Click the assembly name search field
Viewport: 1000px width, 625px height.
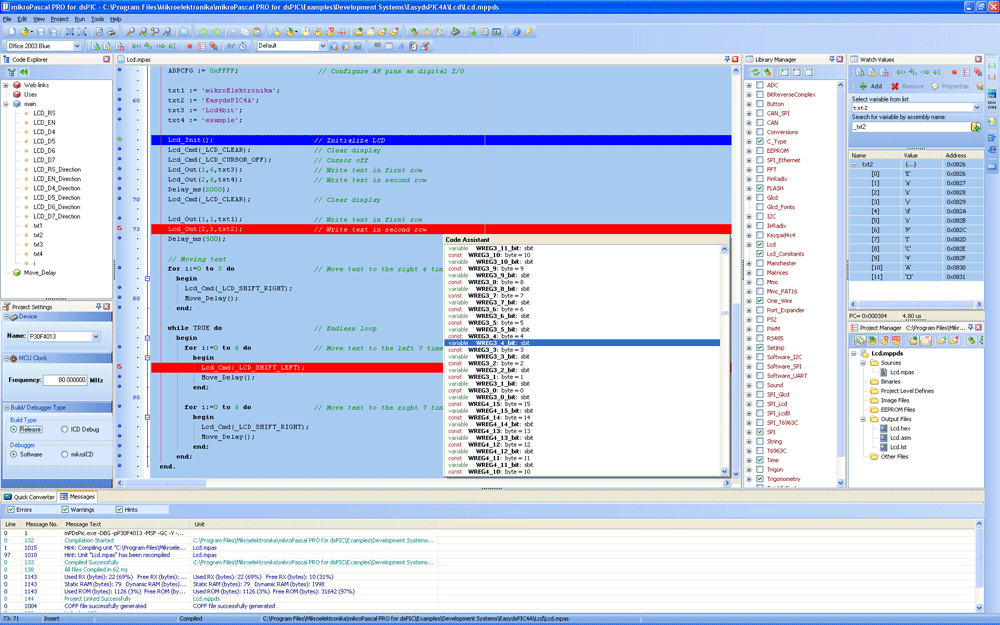click(x=911, y=127)
